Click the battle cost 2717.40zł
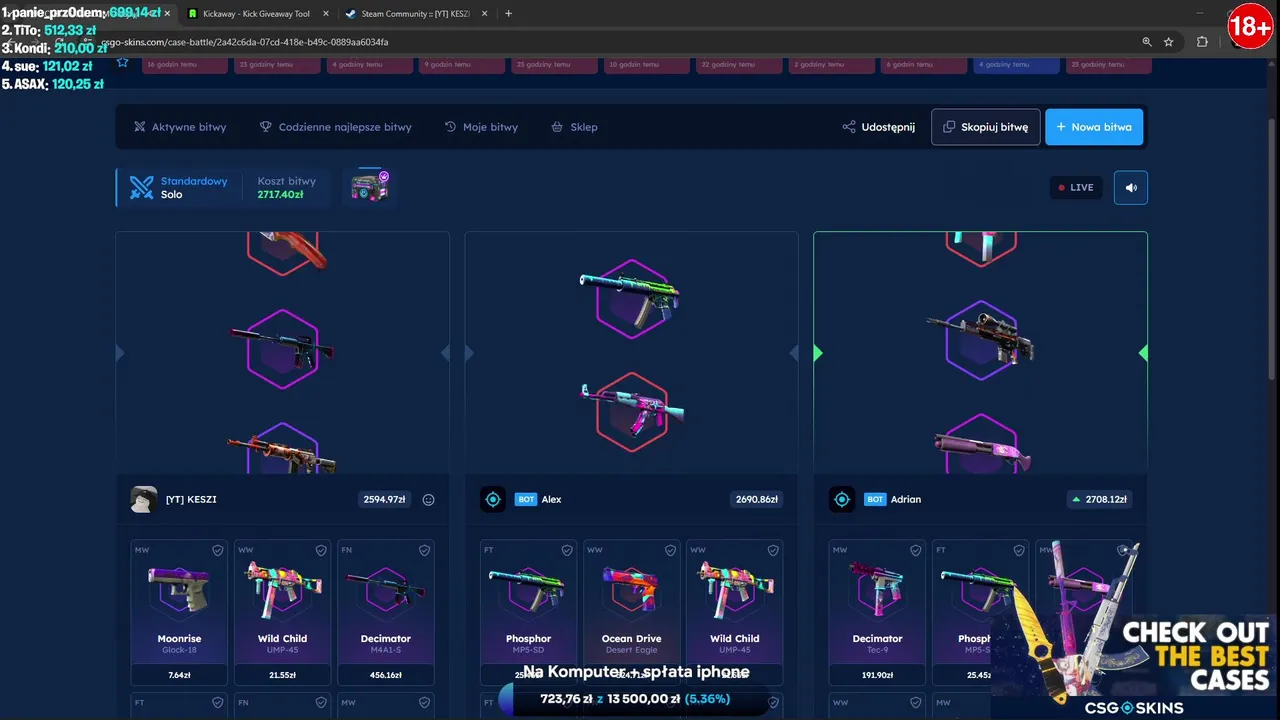This screenshot has width=1280, height=720. (280, 195)
